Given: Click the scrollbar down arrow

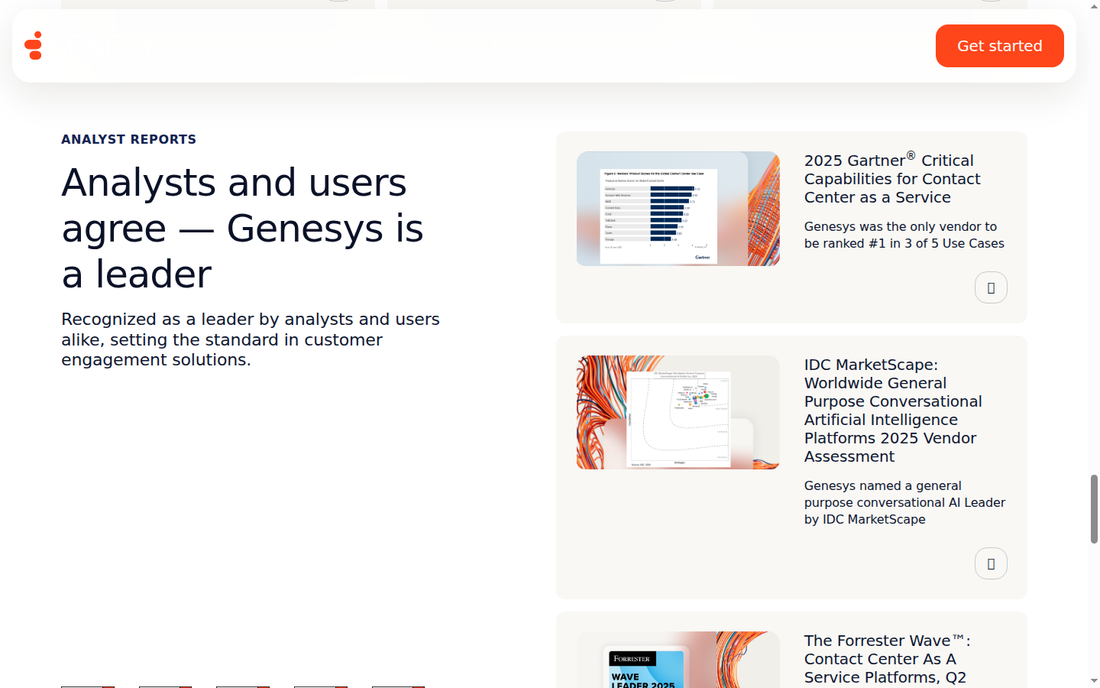Looking at the screenshot, I should 1094,681.
